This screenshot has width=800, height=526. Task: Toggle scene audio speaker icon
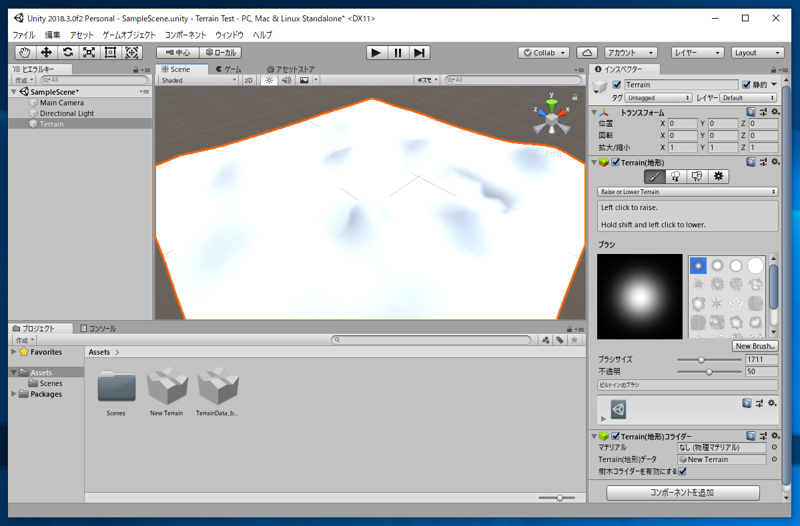click(x=286, y=80)
